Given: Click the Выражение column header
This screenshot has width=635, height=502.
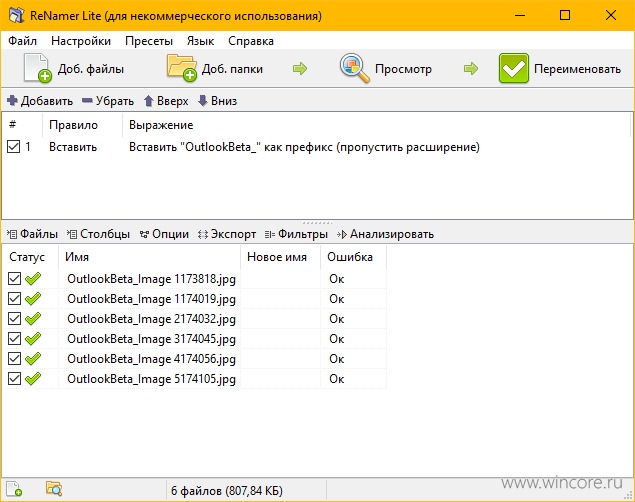Looking at the screenshot, I should click(376, 125).
